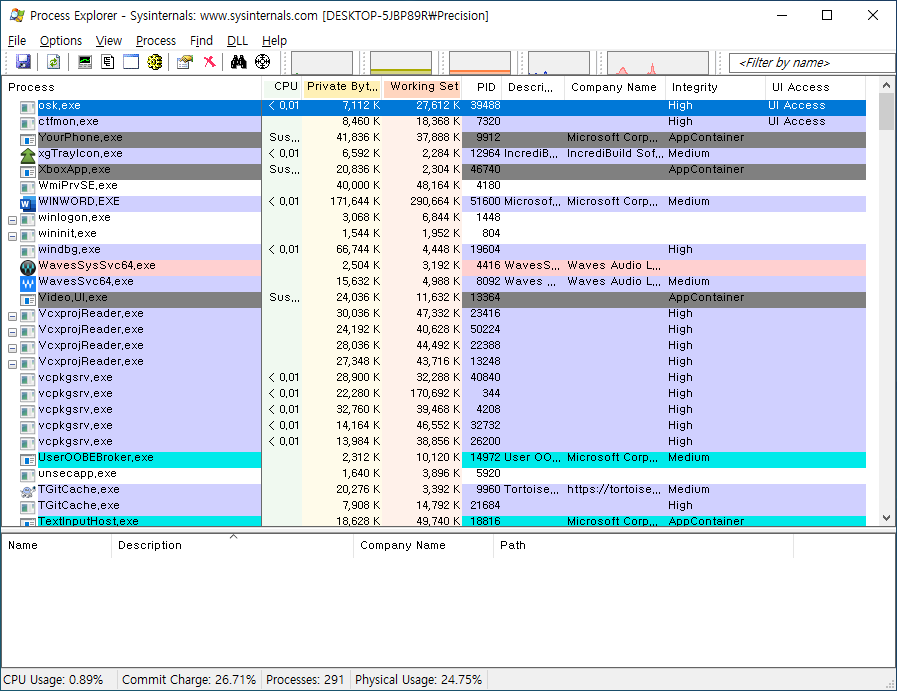Open the File menu

pos(17,41)
